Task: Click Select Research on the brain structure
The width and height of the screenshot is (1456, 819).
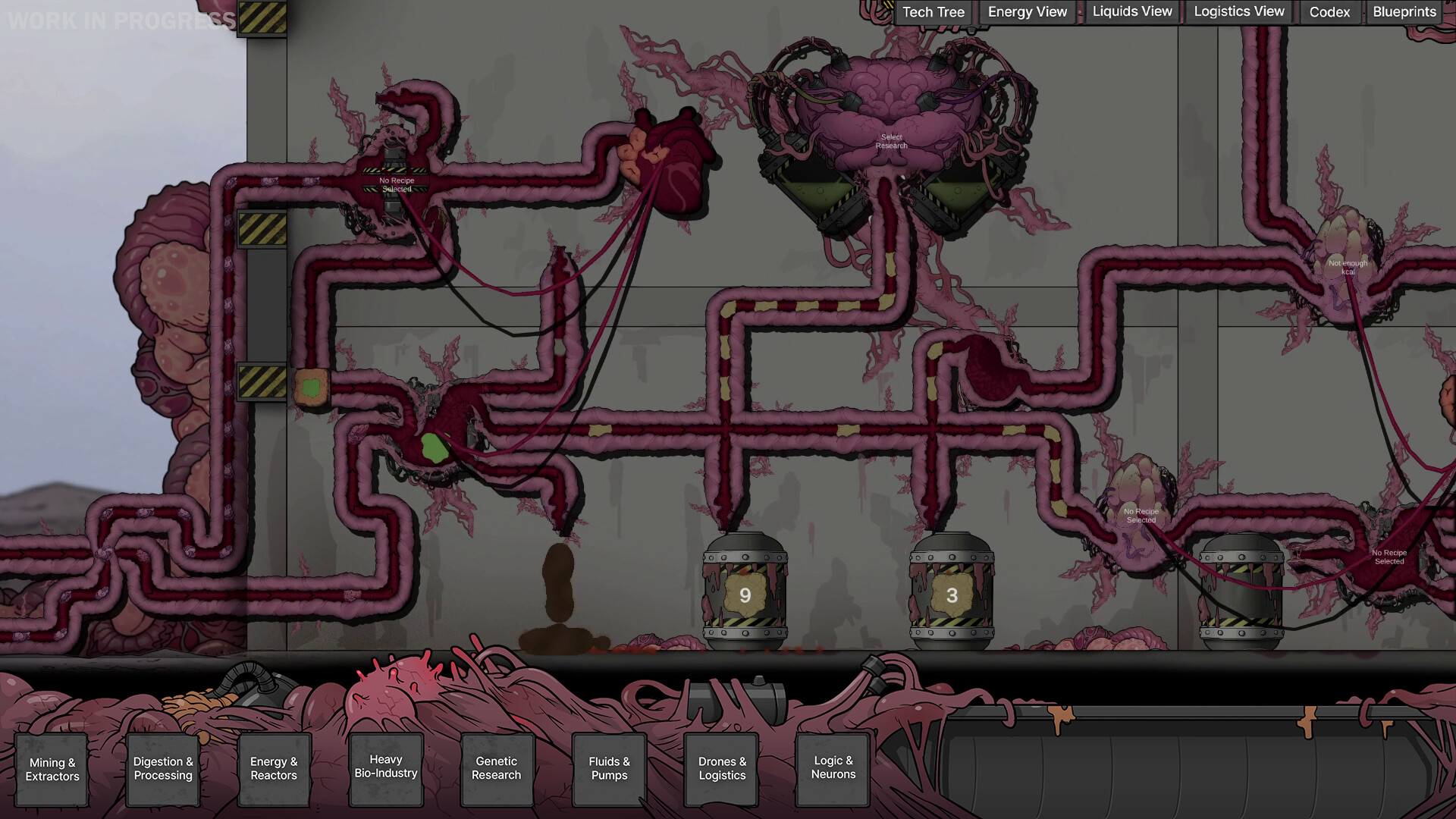Action: click(891, 141)
